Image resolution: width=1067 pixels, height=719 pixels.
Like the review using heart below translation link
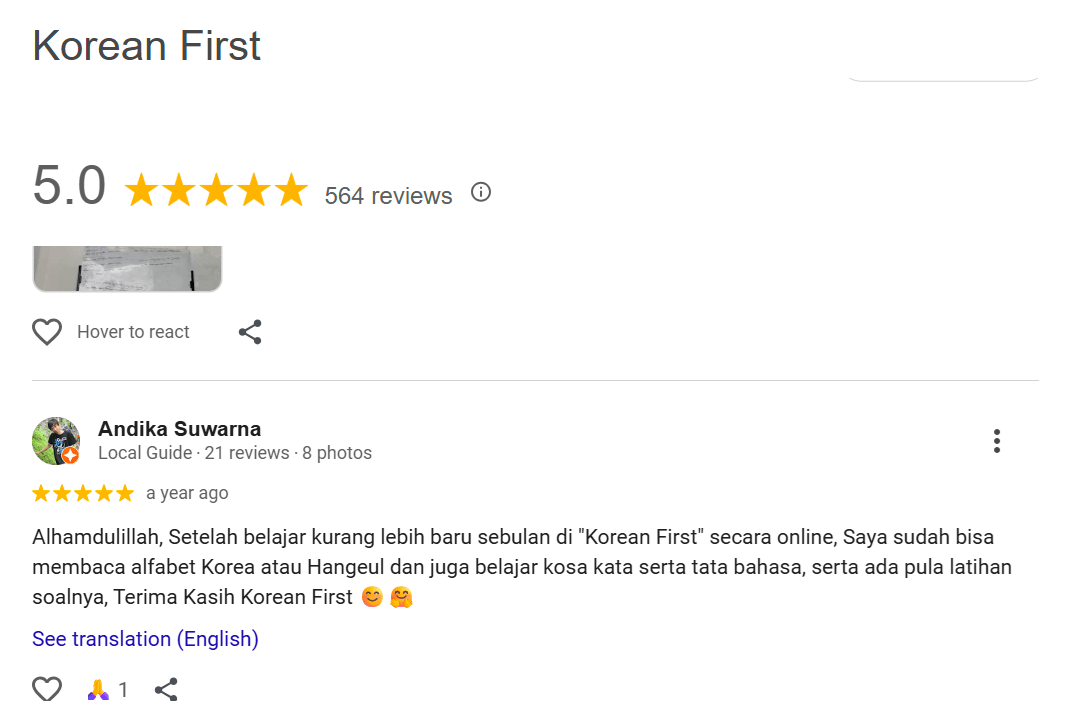47,689
